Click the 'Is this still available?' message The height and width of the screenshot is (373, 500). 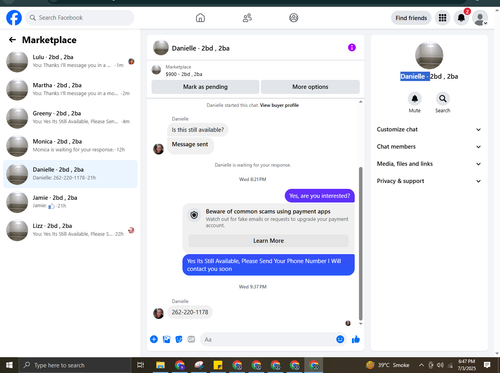click(198, 130)
